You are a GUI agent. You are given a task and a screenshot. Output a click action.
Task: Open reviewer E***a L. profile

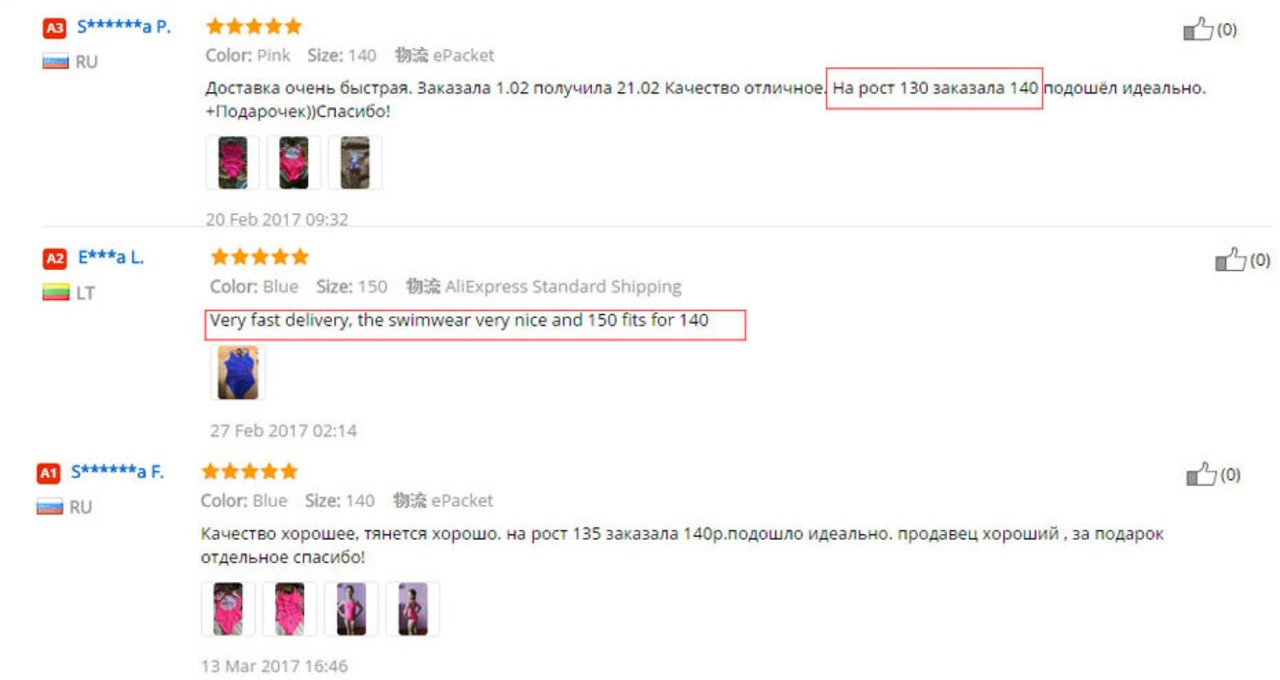click(110, 258)
